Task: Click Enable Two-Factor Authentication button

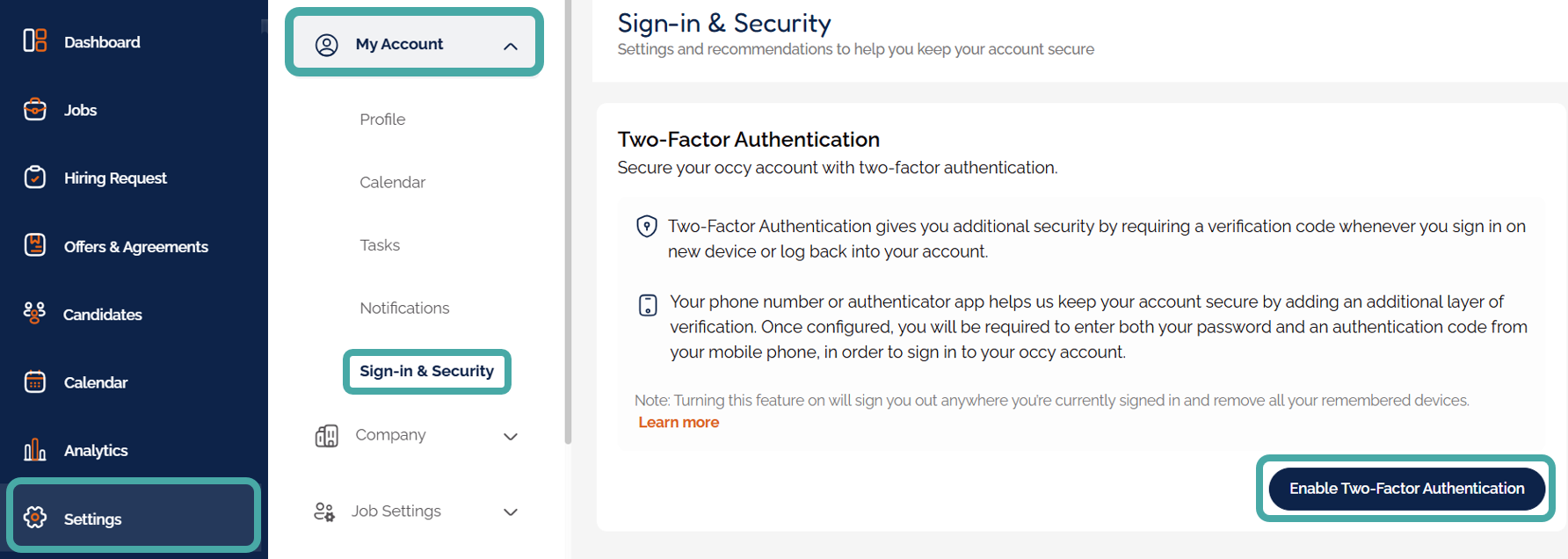Action: click(x=1406, y=489)
